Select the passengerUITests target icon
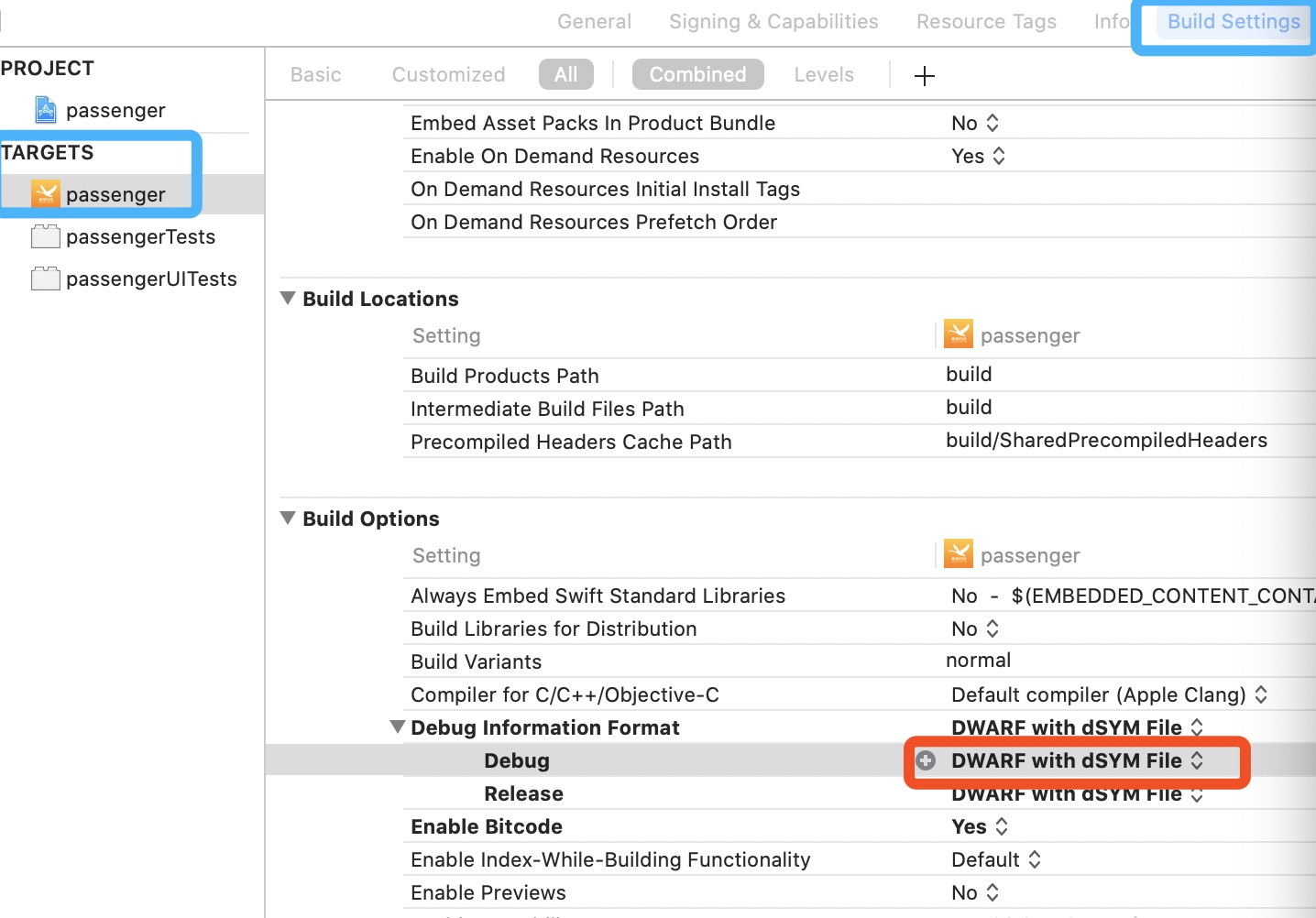Viewport: 1316px width, 918px height. [x=45, y=279]
